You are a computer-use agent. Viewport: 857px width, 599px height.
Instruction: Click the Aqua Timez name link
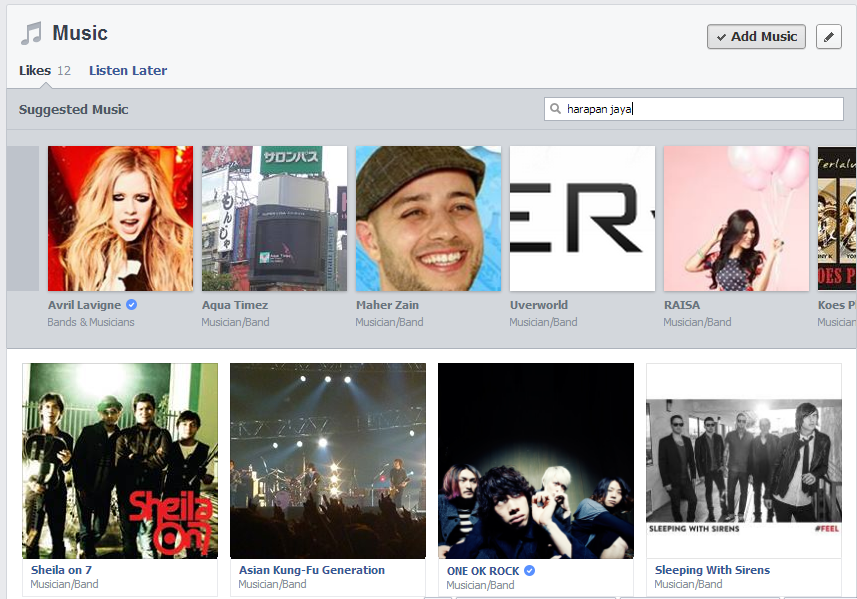(x=235, y=305)
